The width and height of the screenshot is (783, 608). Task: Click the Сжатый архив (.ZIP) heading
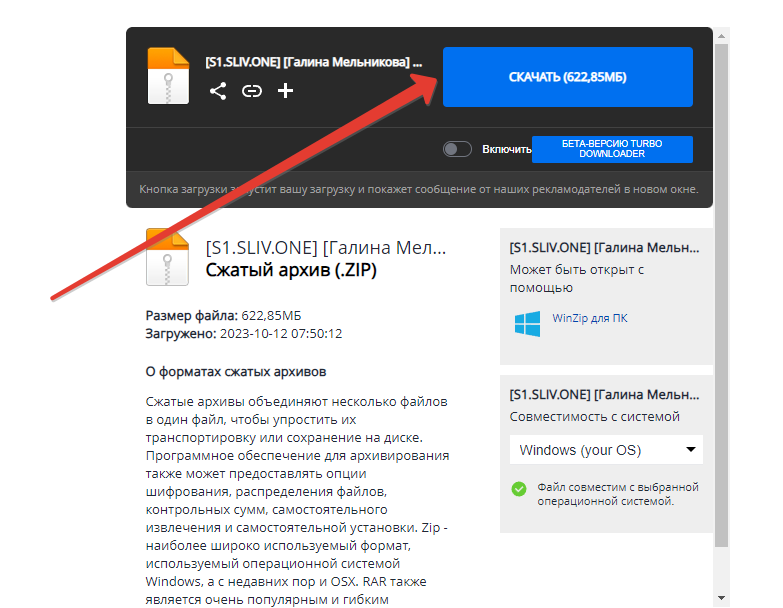(x=291, y=270)
